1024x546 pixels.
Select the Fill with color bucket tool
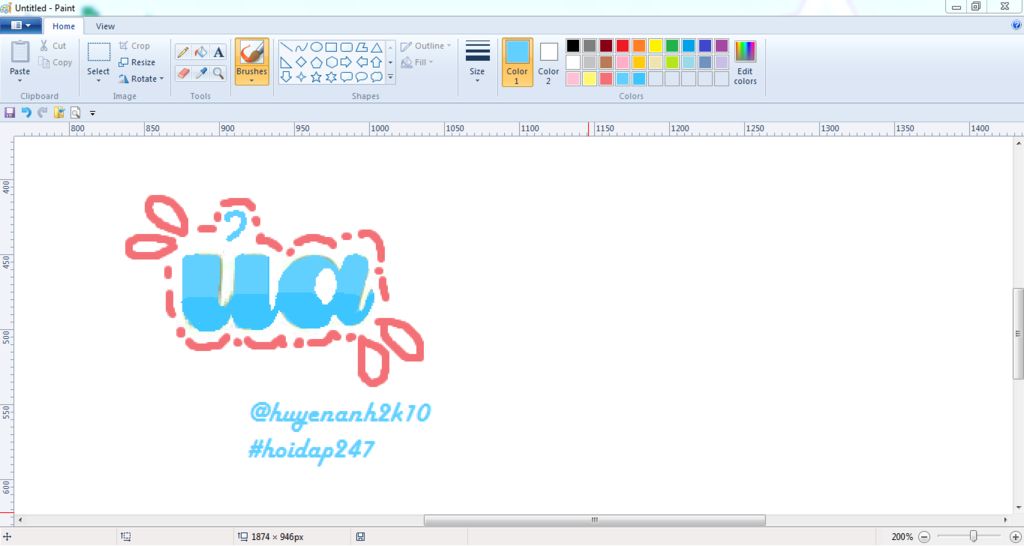pos(201,52)
